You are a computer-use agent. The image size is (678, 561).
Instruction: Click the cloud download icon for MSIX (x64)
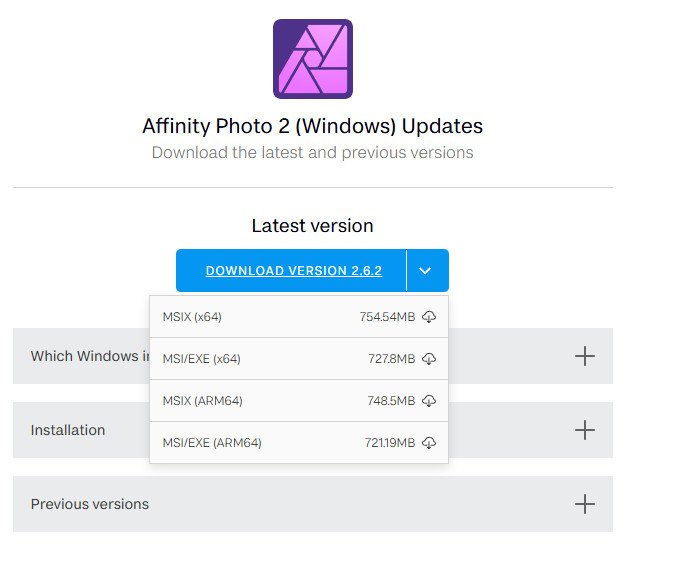coord(429,317)
